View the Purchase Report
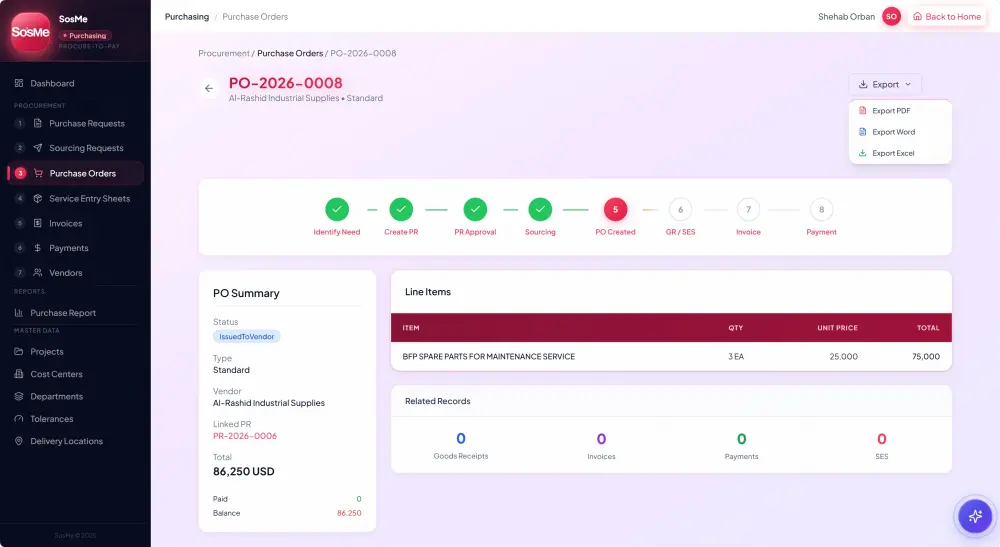Image resolution: width=1000 pixels, height=547 pixels. [x=55, y=313]
